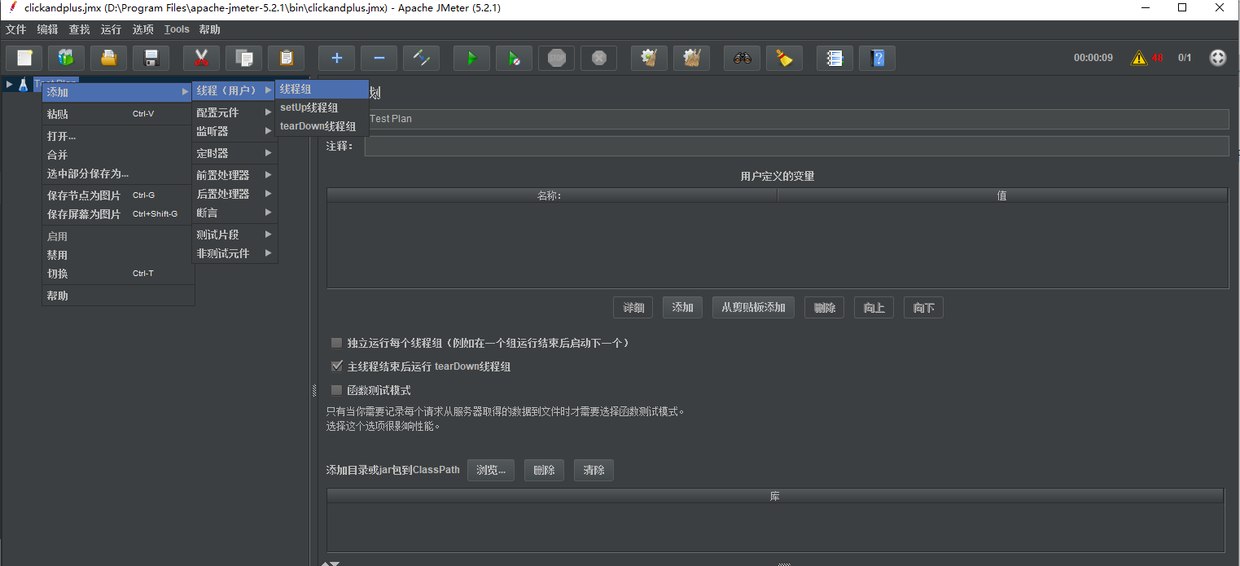Click the Help question mark icon
Screen dimensions: 1240x566
tap(877, 58)
